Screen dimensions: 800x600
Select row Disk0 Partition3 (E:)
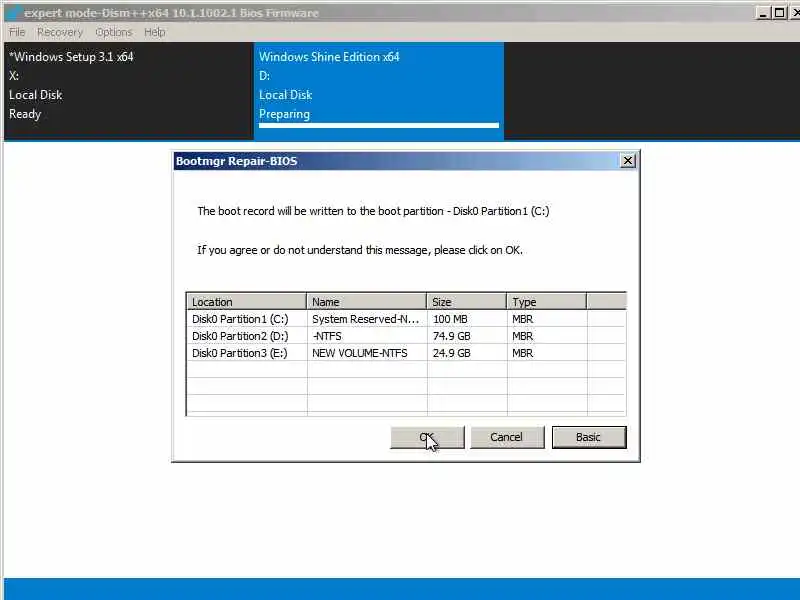(x=406, y=353)
